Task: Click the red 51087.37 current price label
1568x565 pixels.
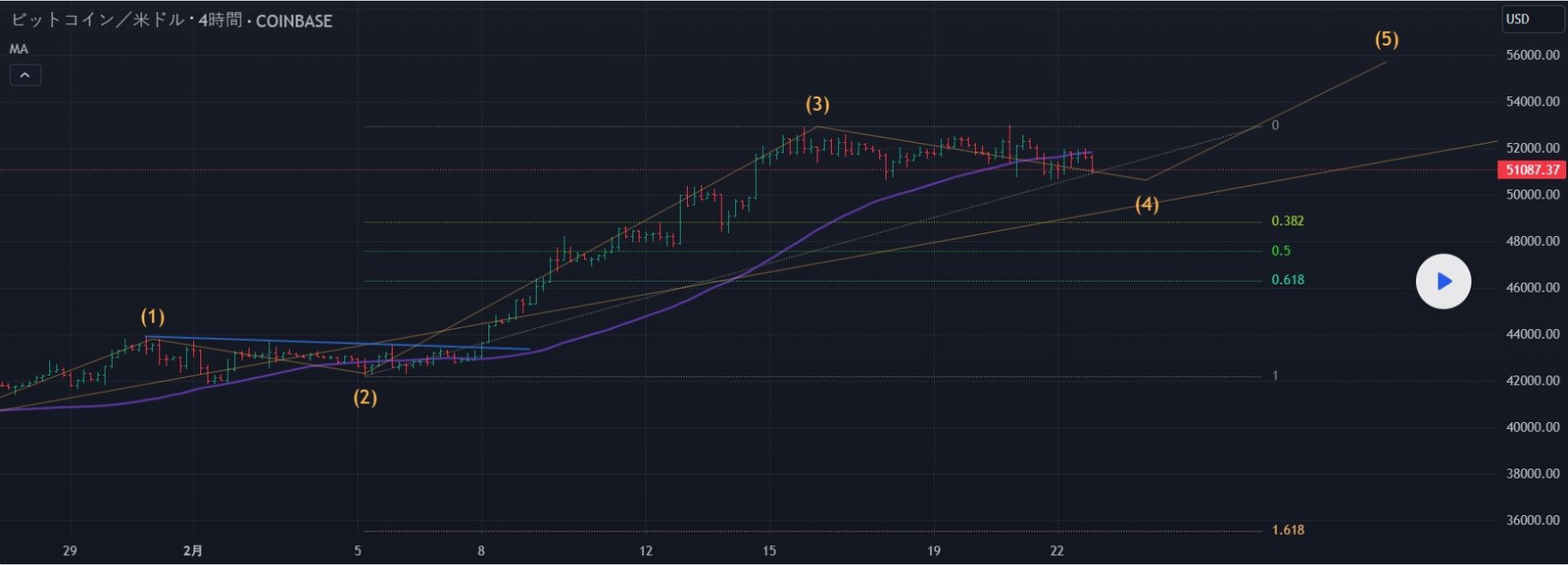Action: [x=1532, y=170]
